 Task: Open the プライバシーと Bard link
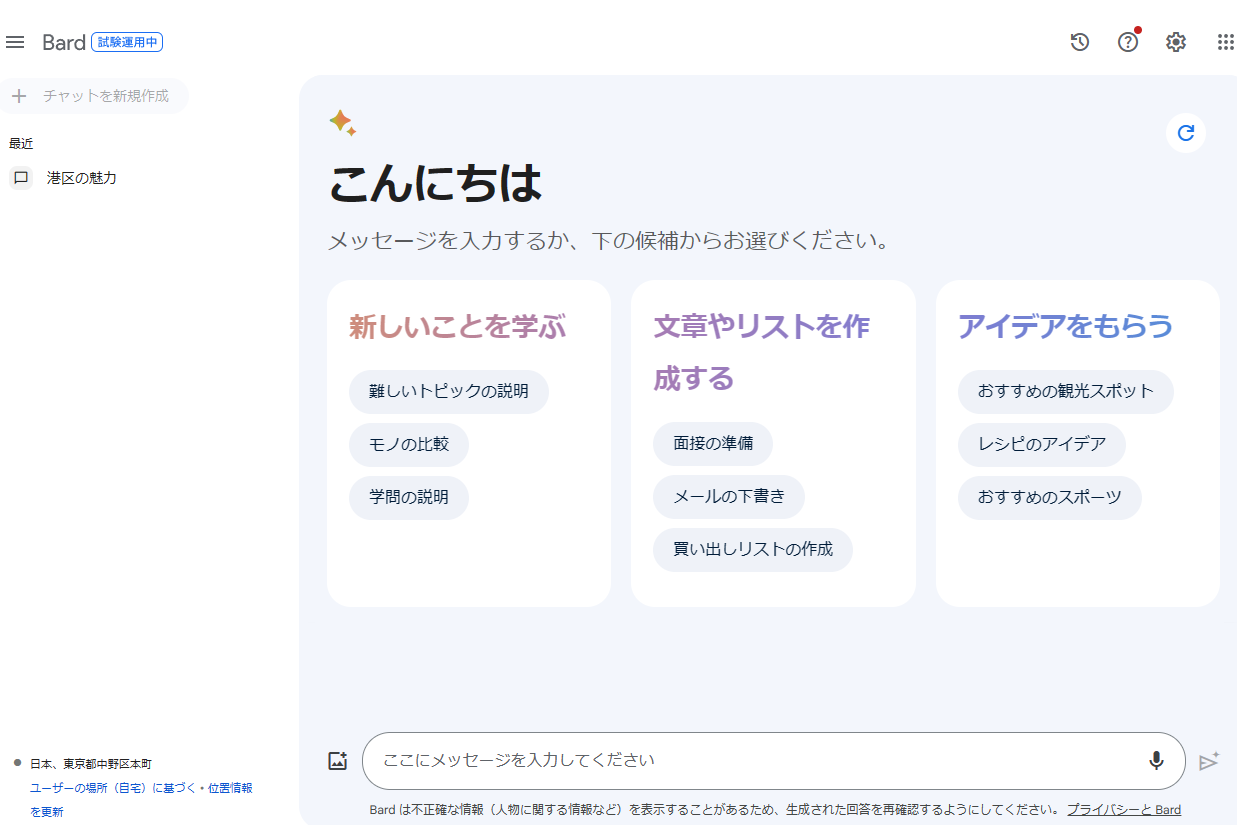1123,810
